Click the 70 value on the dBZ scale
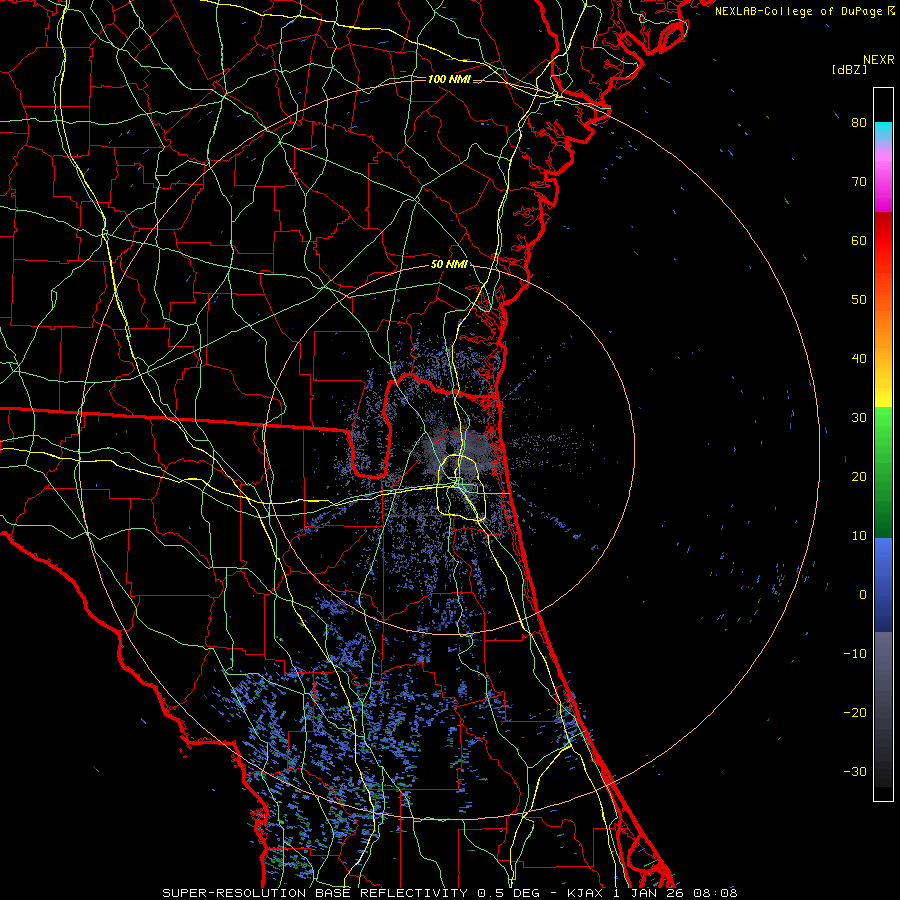900x900 pixels. [859, 181]
